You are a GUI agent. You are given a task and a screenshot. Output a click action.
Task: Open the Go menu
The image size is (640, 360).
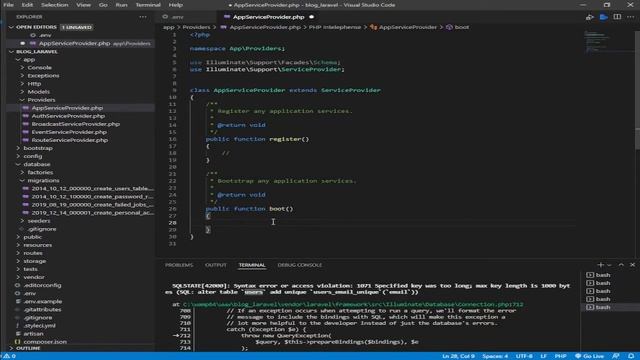pyautogui.click(x=103, y=5)
